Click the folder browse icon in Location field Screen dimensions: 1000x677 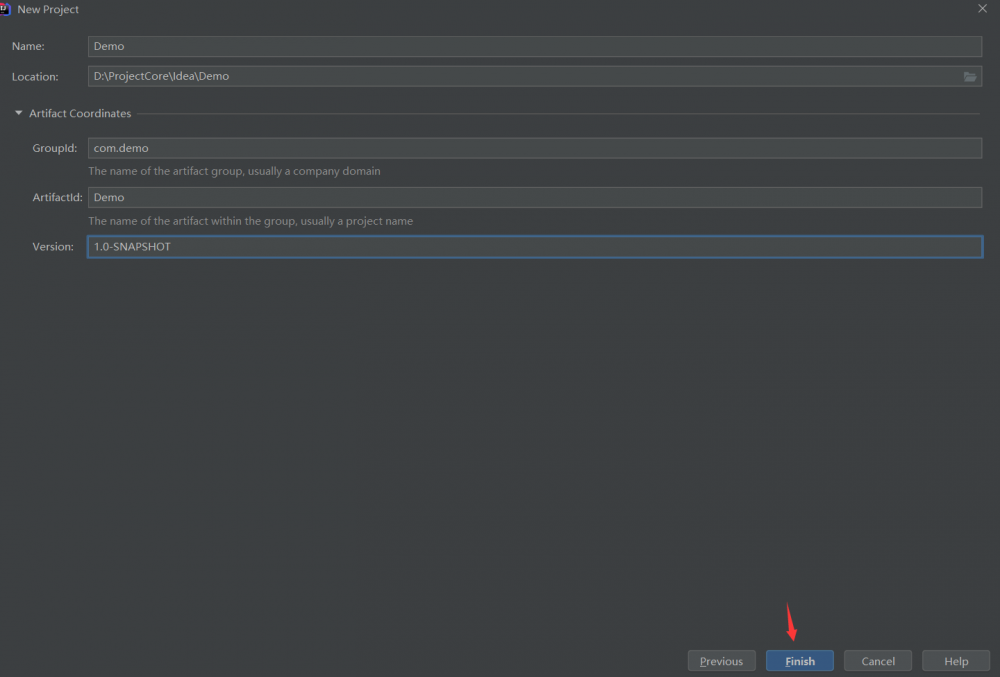coord(969,76)
